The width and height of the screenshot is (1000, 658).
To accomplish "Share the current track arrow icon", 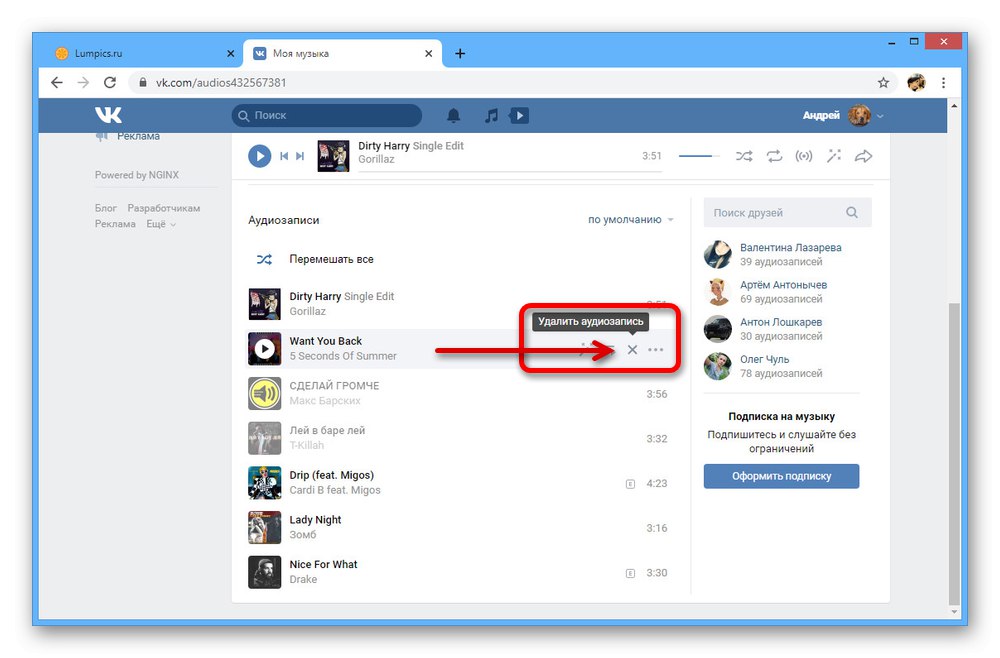I will coord(864,156).
